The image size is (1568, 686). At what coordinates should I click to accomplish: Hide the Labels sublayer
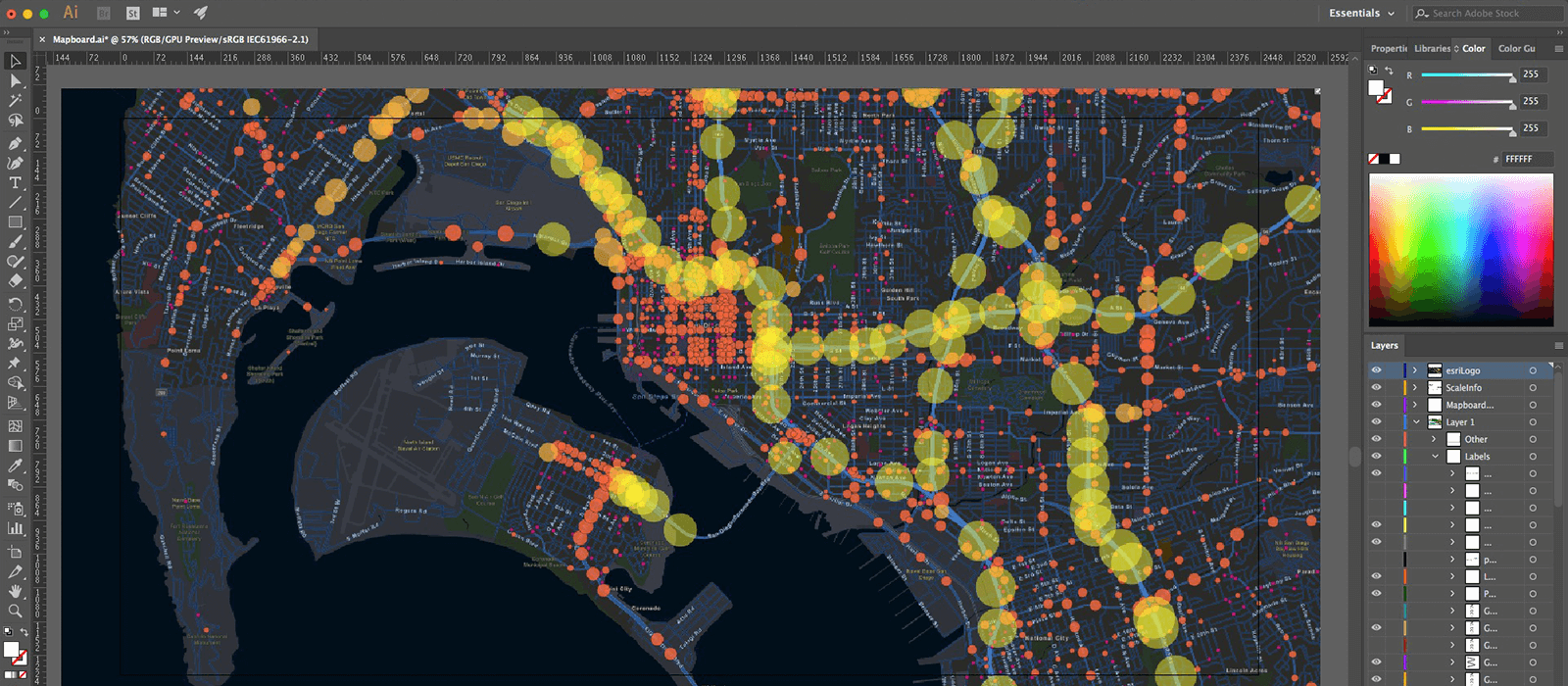(x=1376, y=457)
